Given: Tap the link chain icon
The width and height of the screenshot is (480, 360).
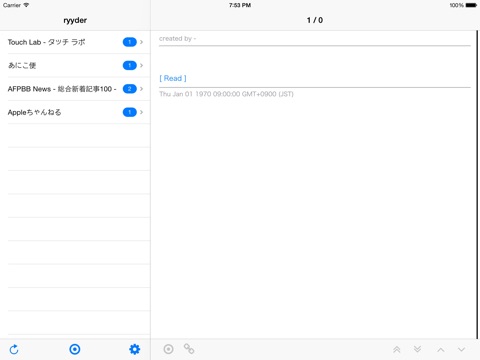Looking at the screenshot, I should click(189, 349).
